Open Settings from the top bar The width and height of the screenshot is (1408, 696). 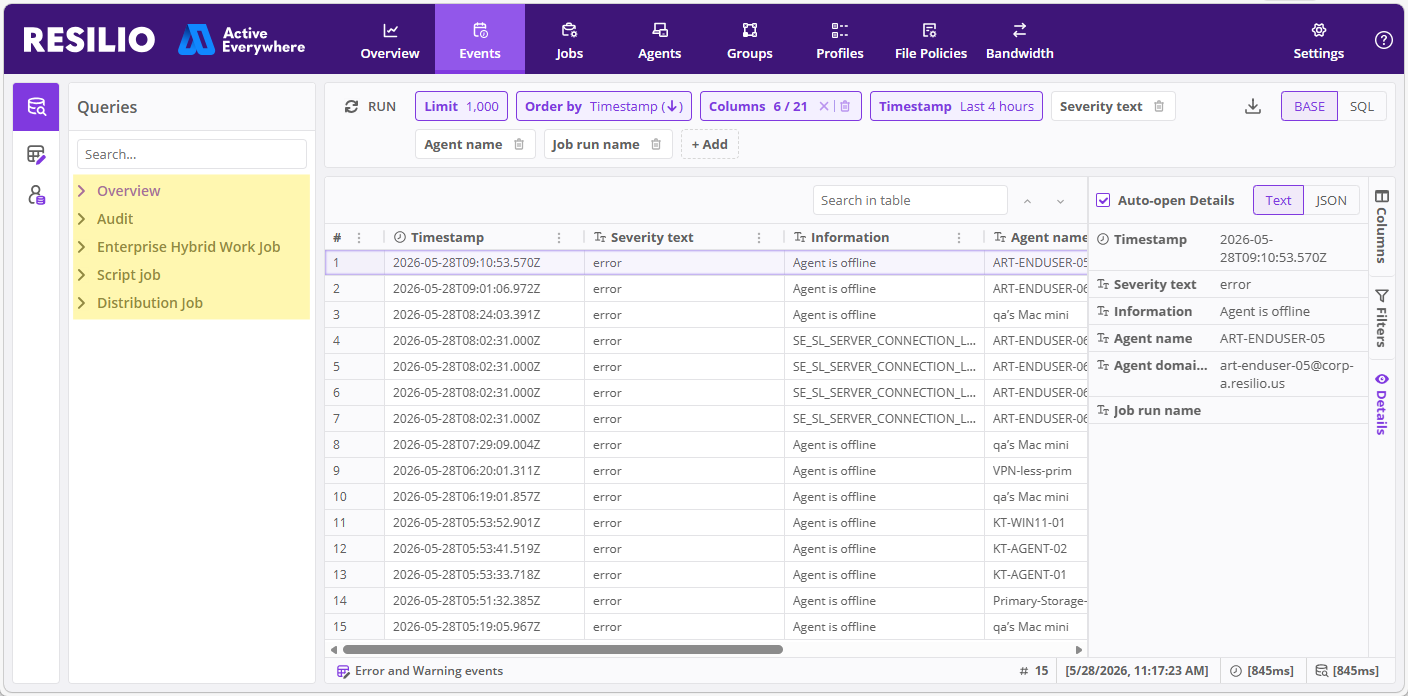(x=1318, y=40)
